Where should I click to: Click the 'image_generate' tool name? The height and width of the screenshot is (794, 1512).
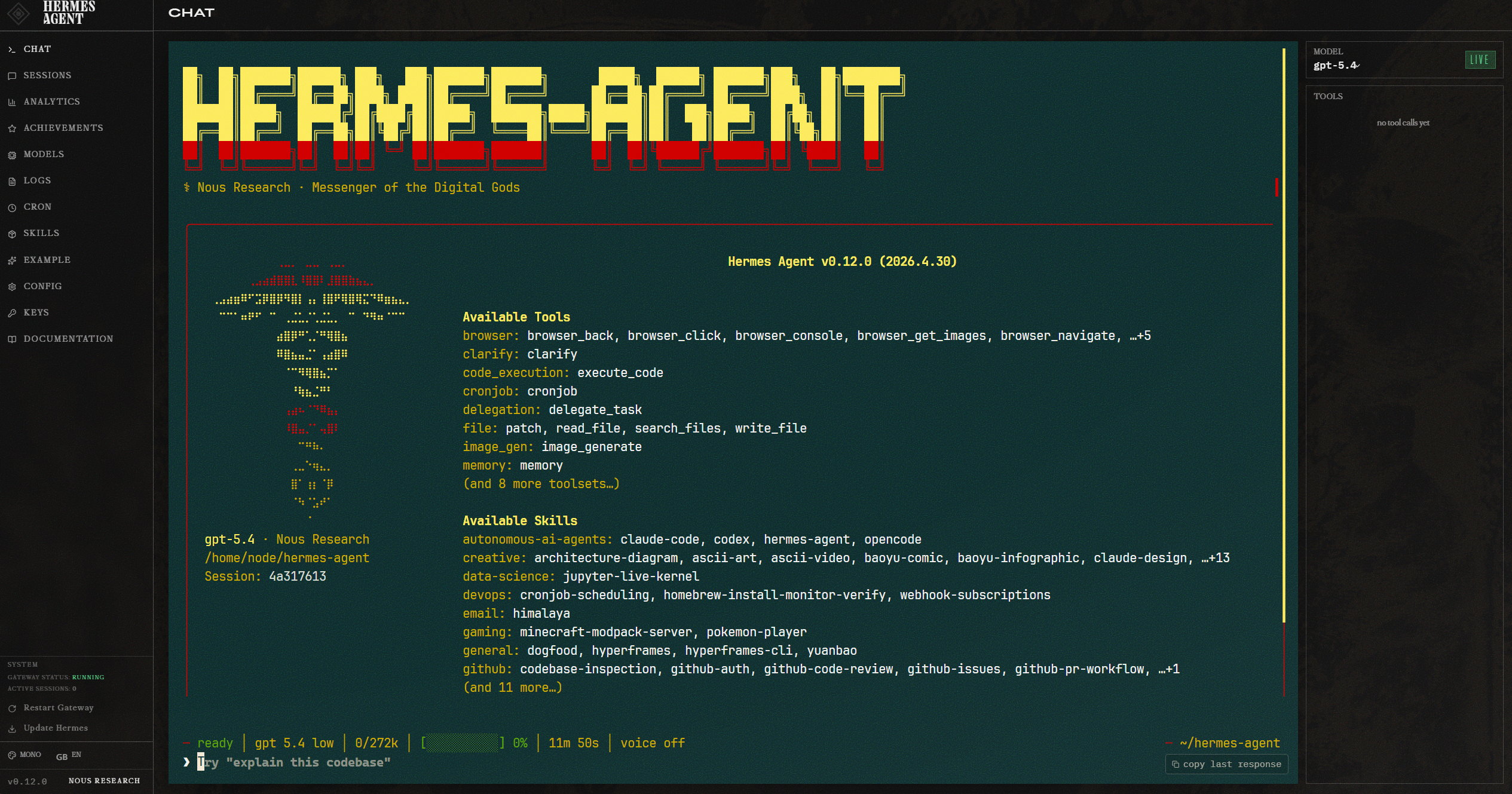coord(592,447)
